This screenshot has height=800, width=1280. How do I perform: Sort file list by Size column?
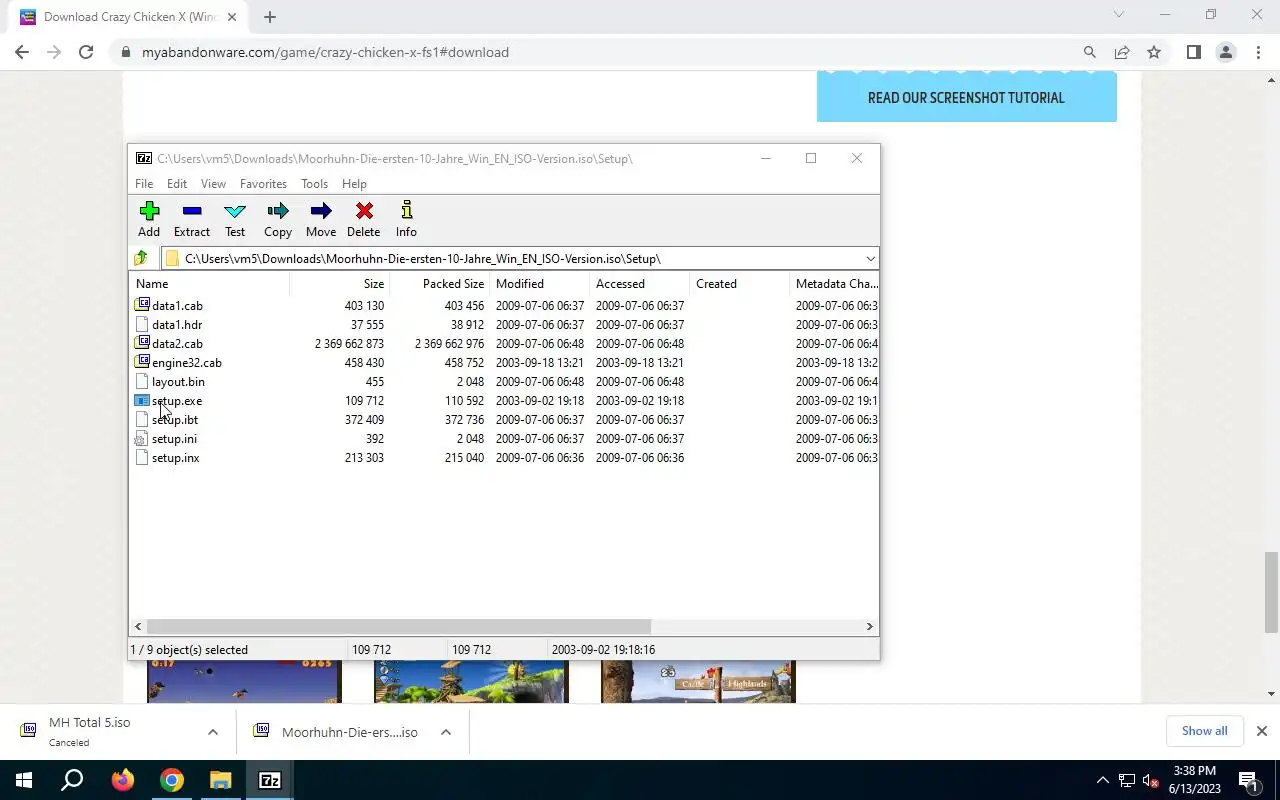pos(340,284)
